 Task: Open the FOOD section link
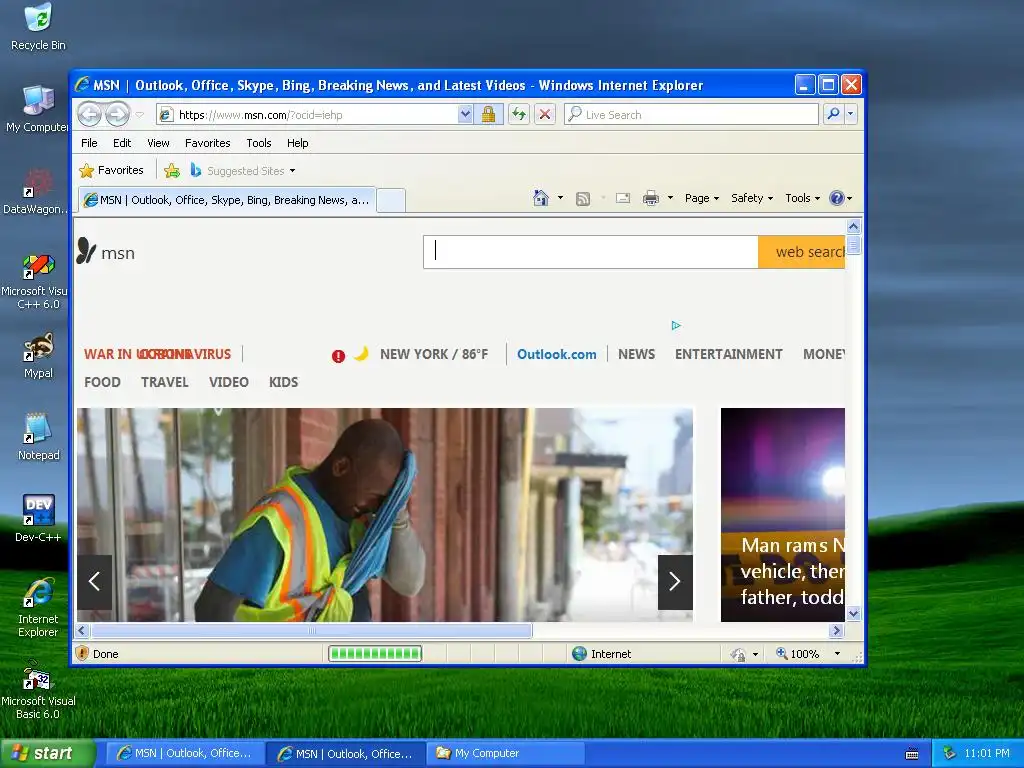point(103,382)
